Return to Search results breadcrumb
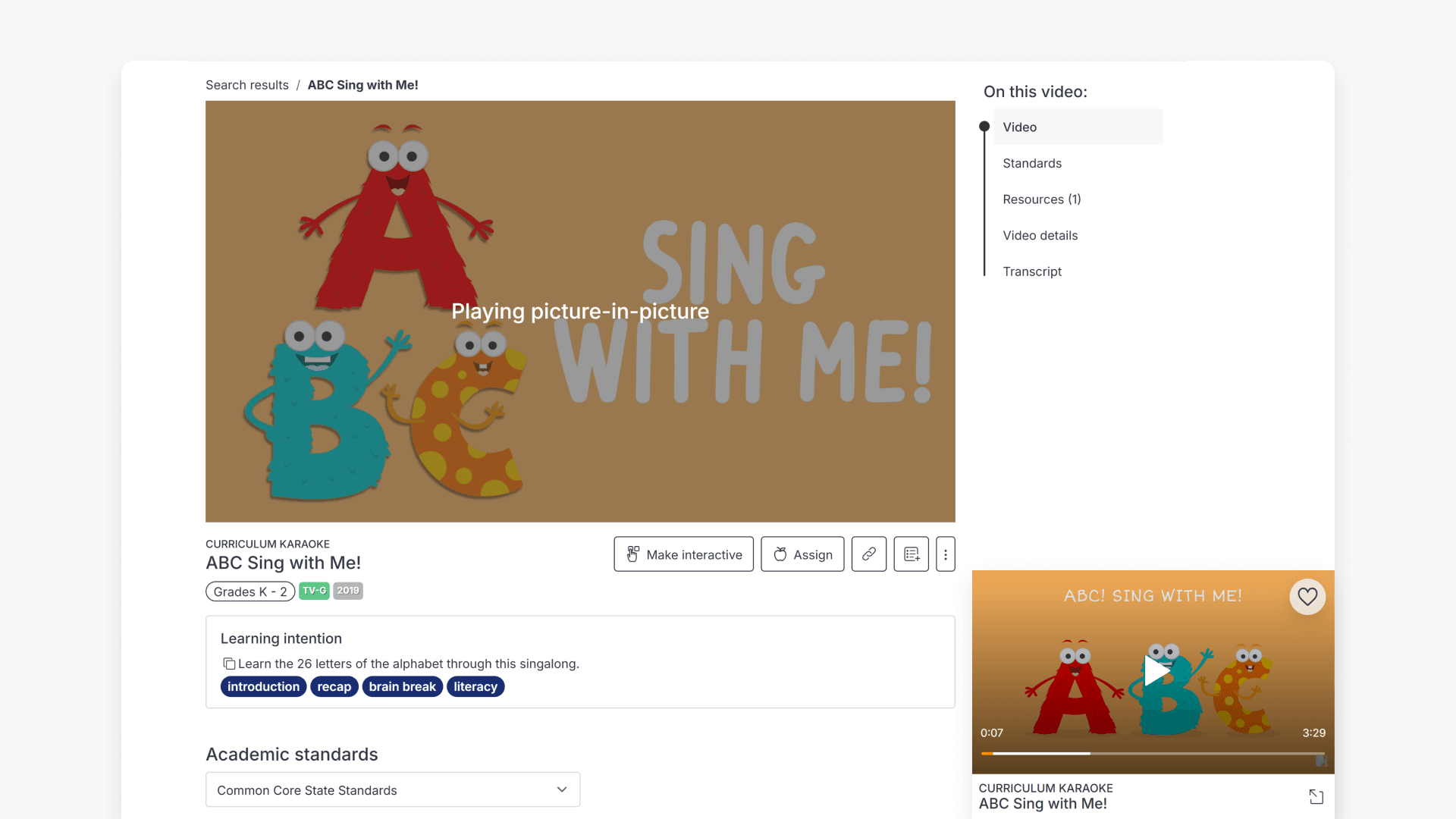The image size is (1456, 819). tap(247, 85)
